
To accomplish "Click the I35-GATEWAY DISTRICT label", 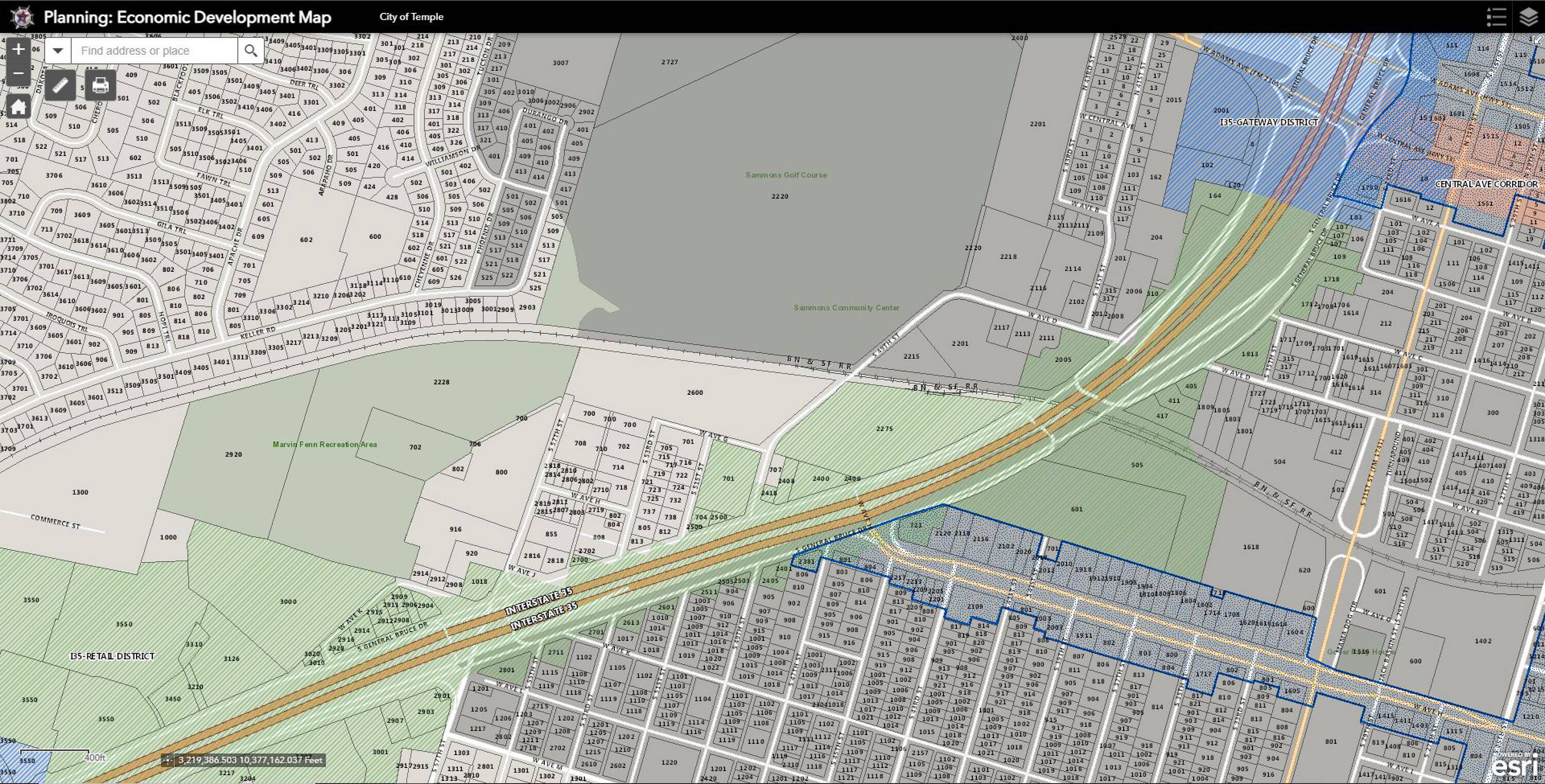I will point(1268,123).
